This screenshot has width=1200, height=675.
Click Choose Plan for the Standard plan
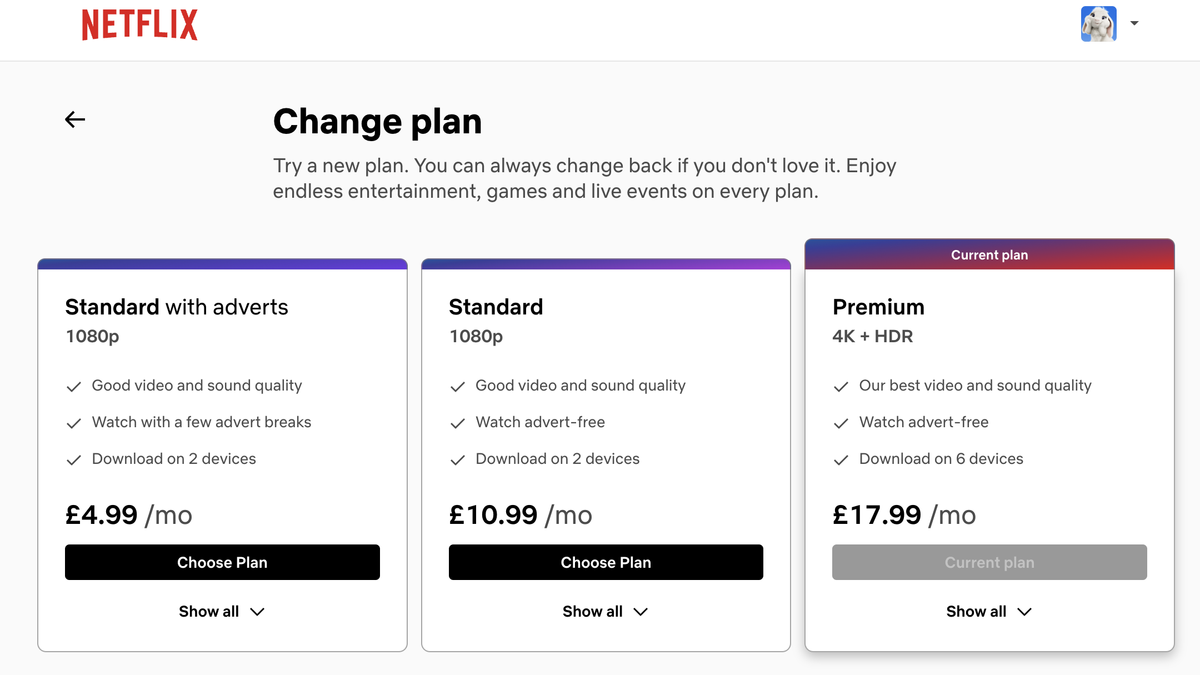point(606,562)
